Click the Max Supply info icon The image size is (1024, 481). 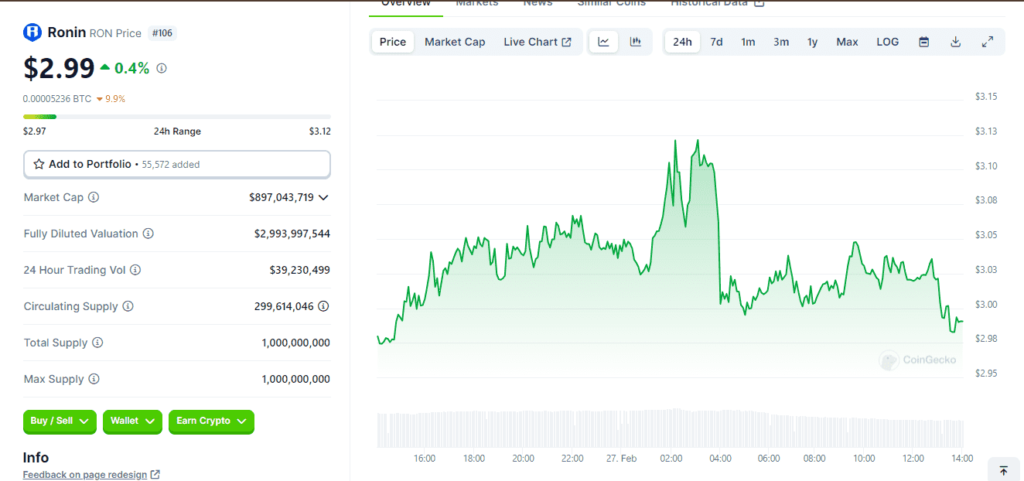pyautogui.click(x=94, y=379)
